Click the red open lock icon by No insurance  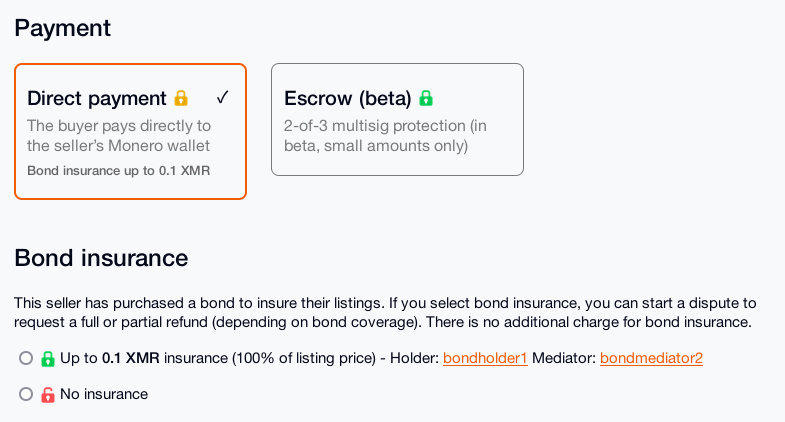pos(47,394)
